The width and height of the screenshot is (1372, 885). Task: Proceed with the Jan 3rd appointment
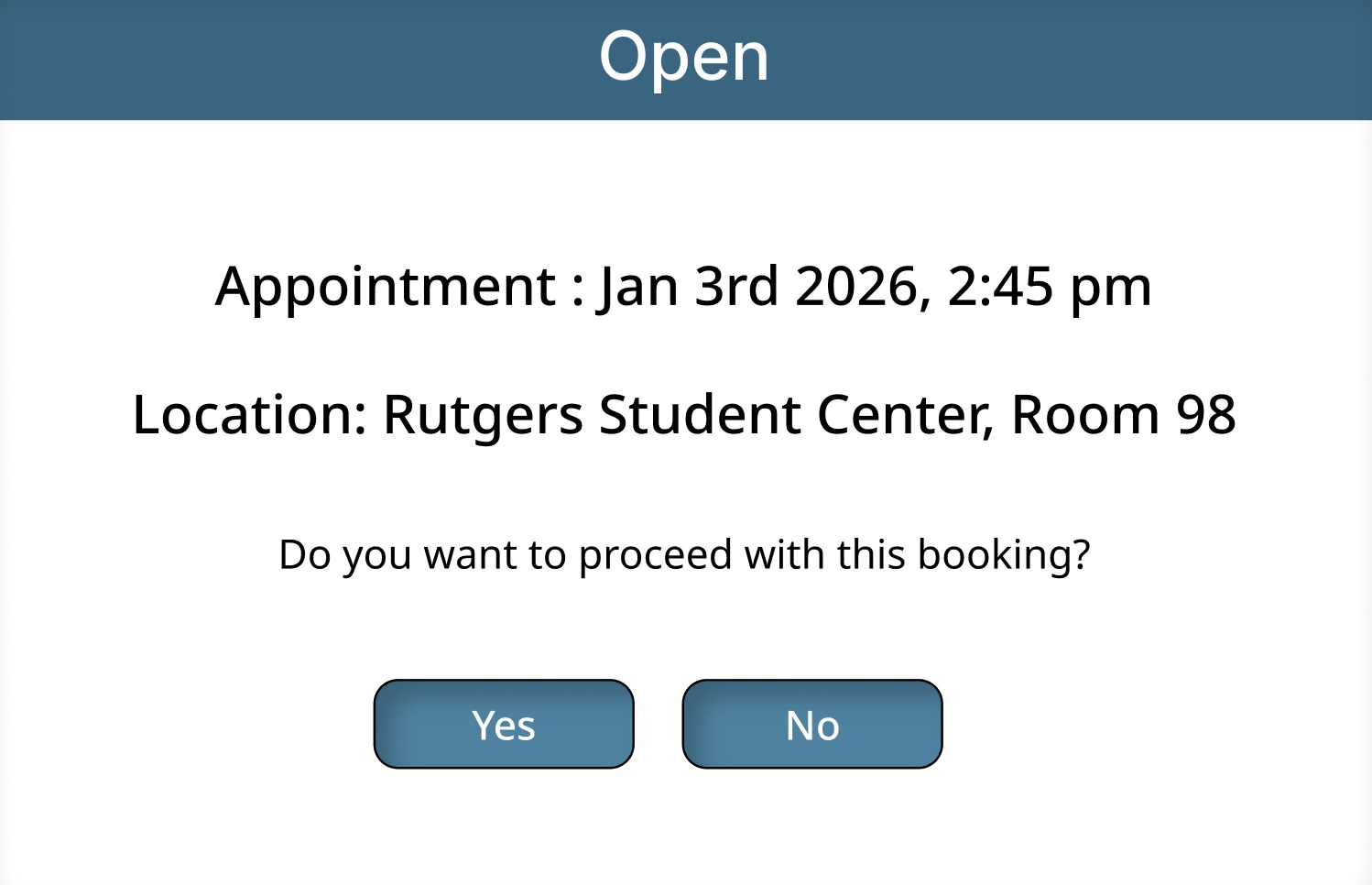click(504, 724)
